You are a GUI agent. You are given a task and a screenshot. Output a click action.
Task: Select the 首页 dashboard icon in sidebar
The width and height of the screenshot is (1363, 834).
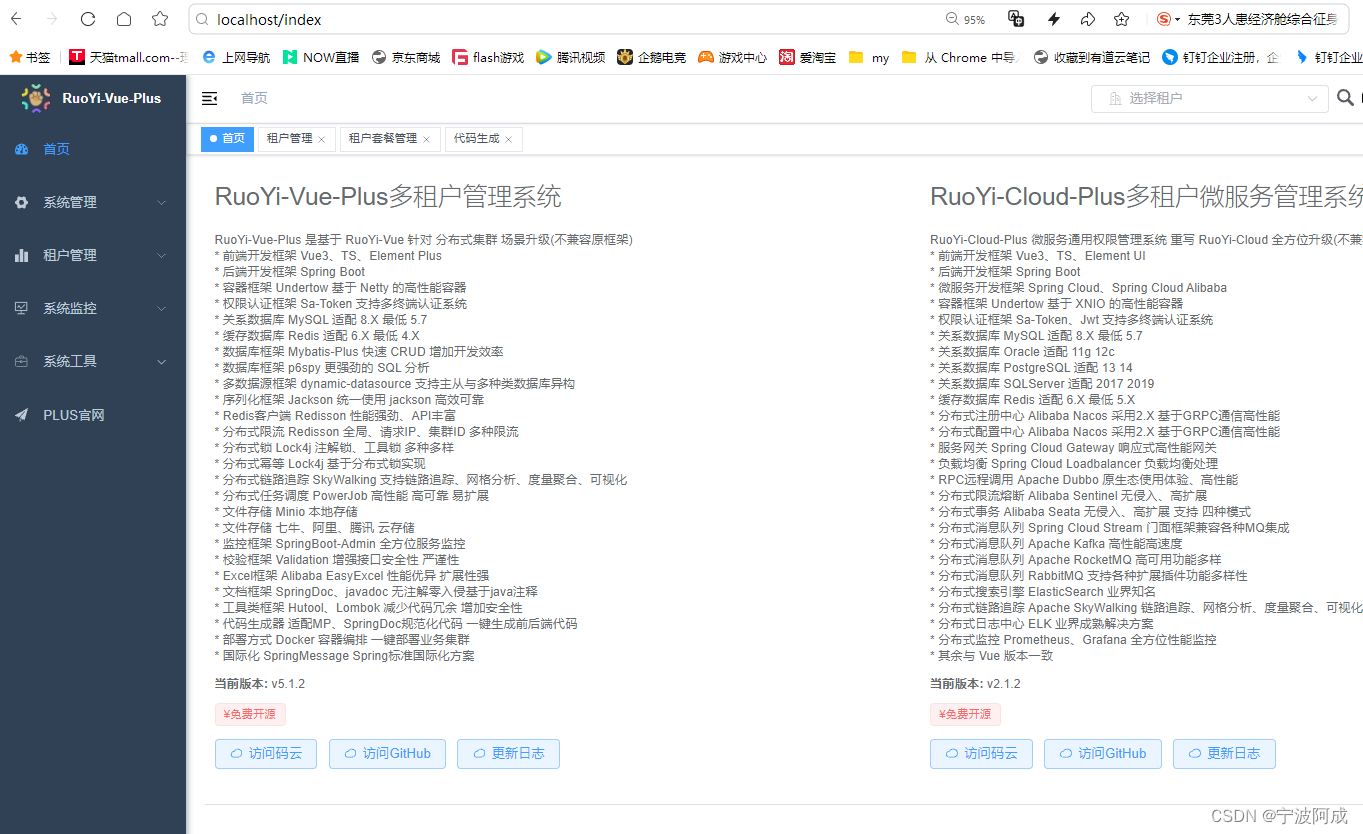[x=22, y=148]
